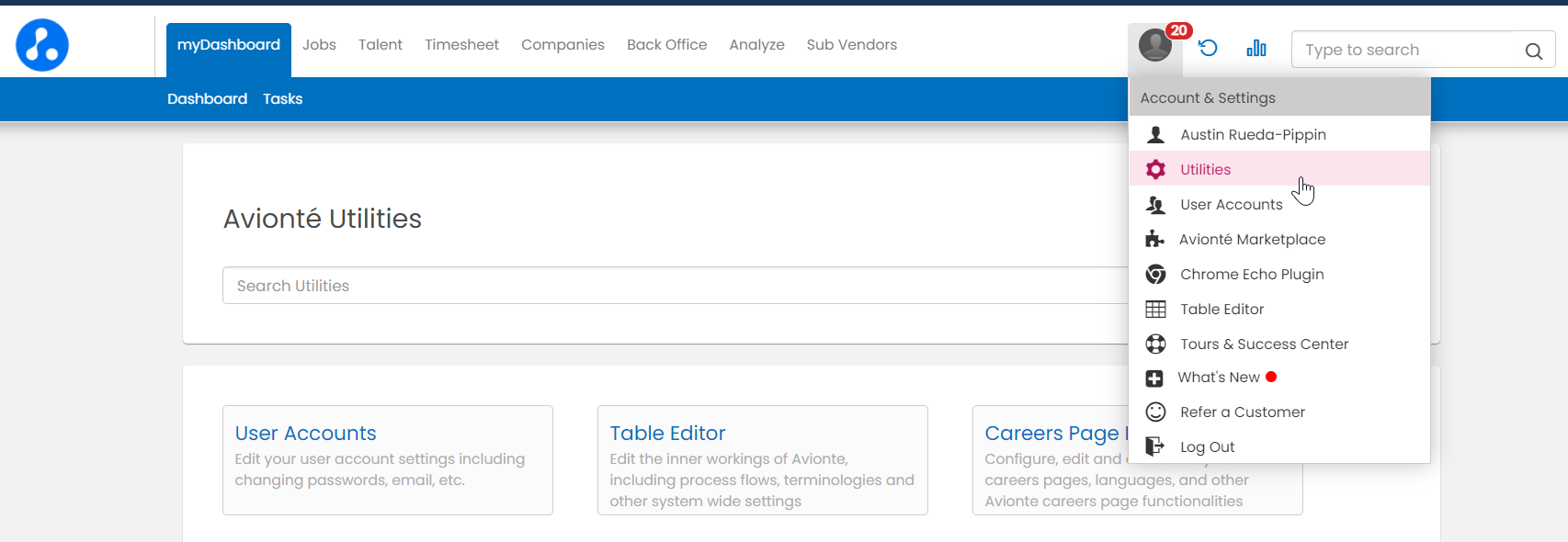Click the Chrome Echo Plugin icon
This screenshot has width=1568, height=542.
tap(1155, 275)
